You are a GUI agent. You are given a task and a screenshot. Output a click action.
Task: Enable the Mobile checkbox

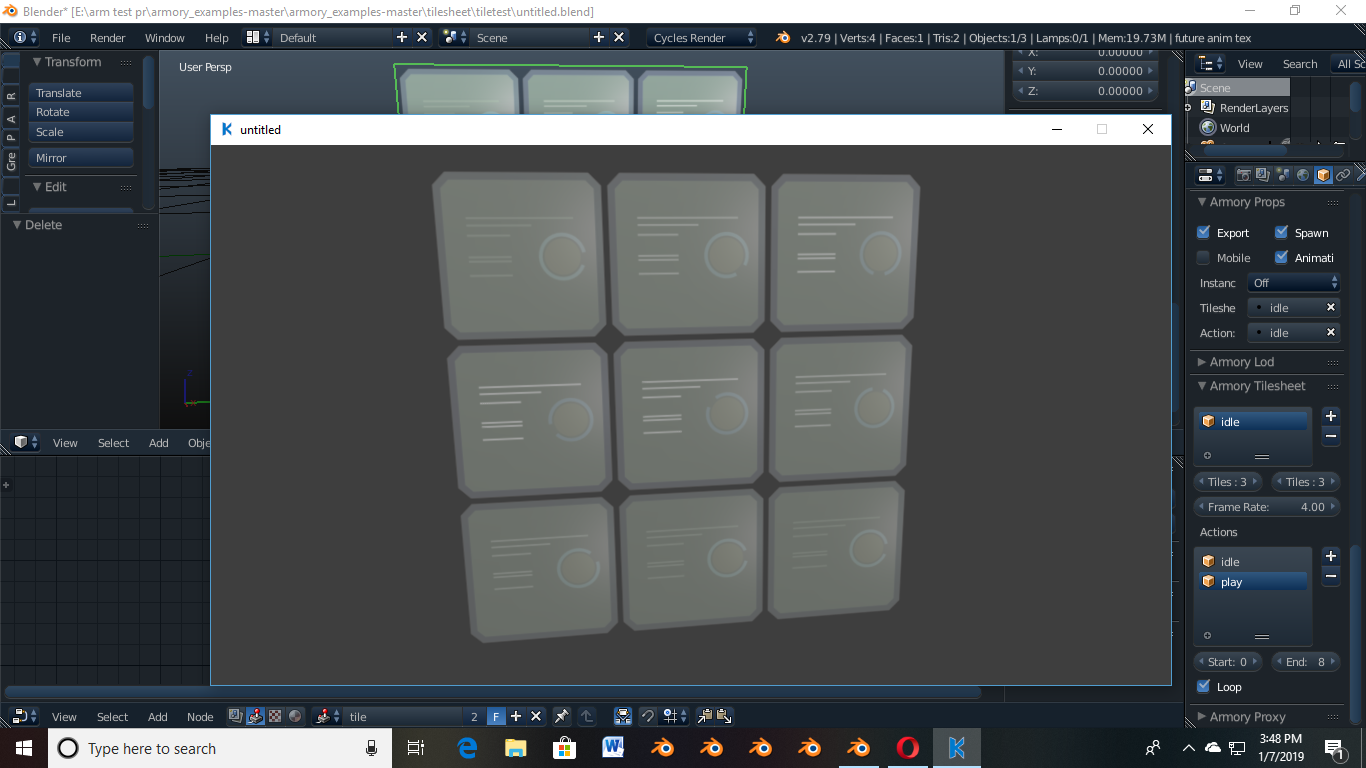pyautogui.click(x=1204, y=257)
